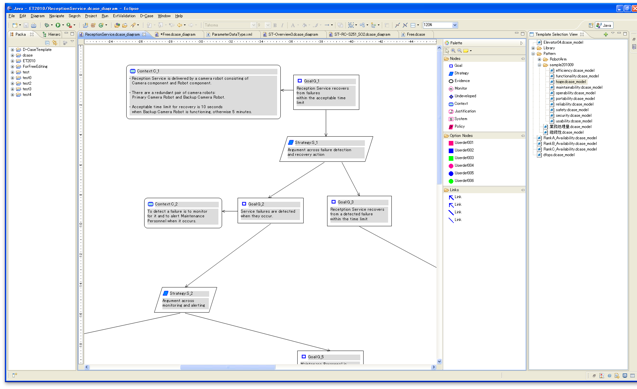
Task: Expand the Library folder in Template Selection View
Action: coord(533,48)
